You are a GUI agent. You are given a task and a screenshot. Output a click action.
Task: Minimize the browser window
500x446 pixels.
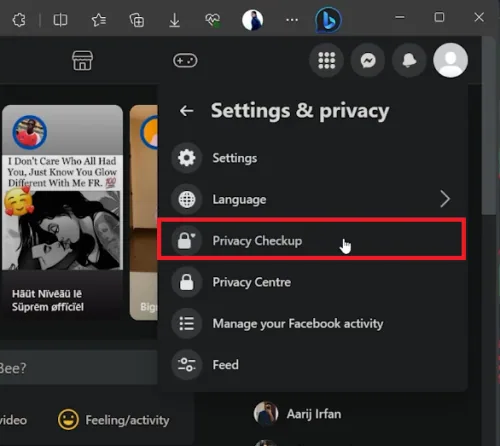click(400, 17)
